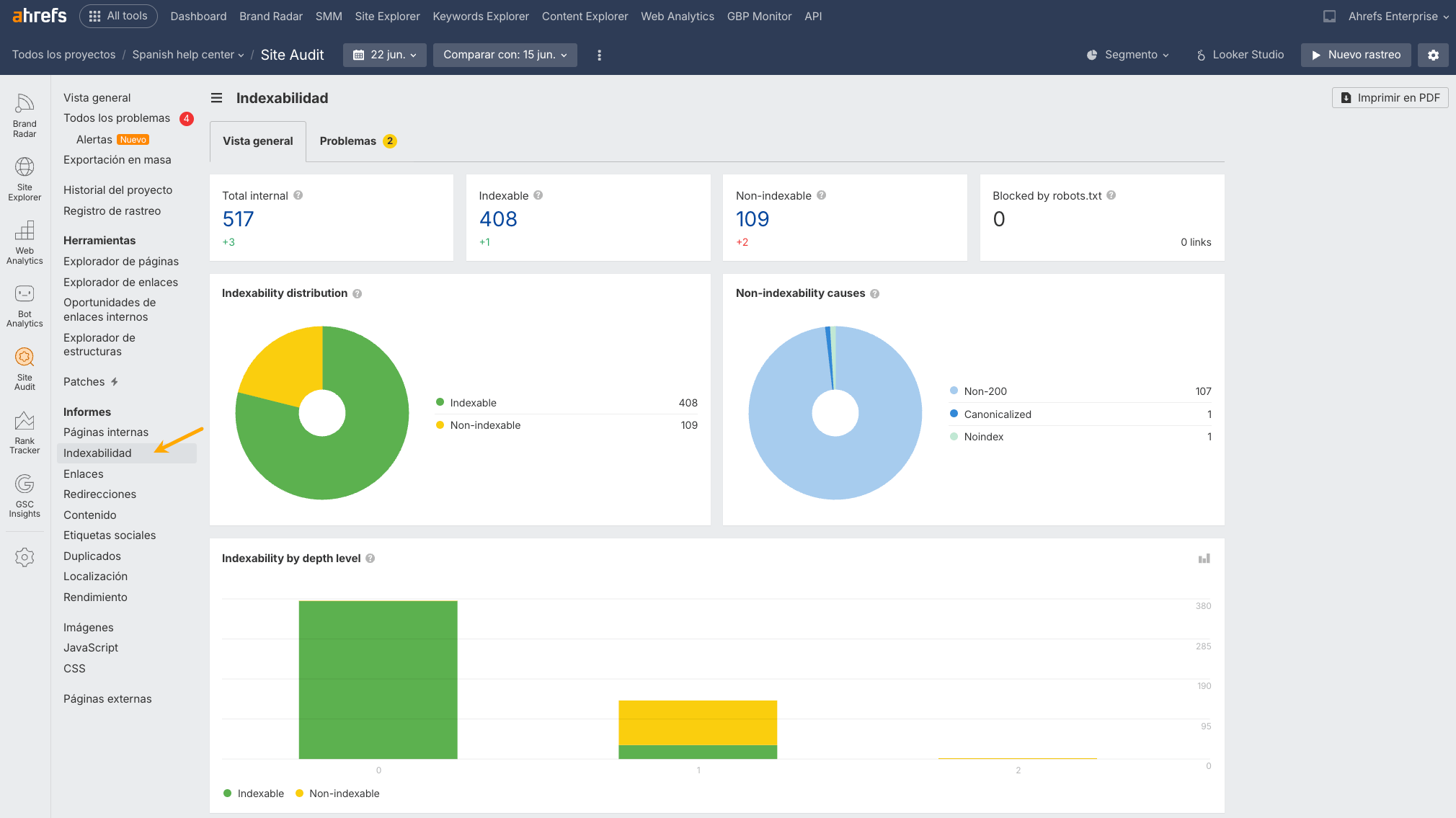Click the Ahrefs logo
Image resolution: width=1456 pixels, height=818 pixels.
click(40, 16)
